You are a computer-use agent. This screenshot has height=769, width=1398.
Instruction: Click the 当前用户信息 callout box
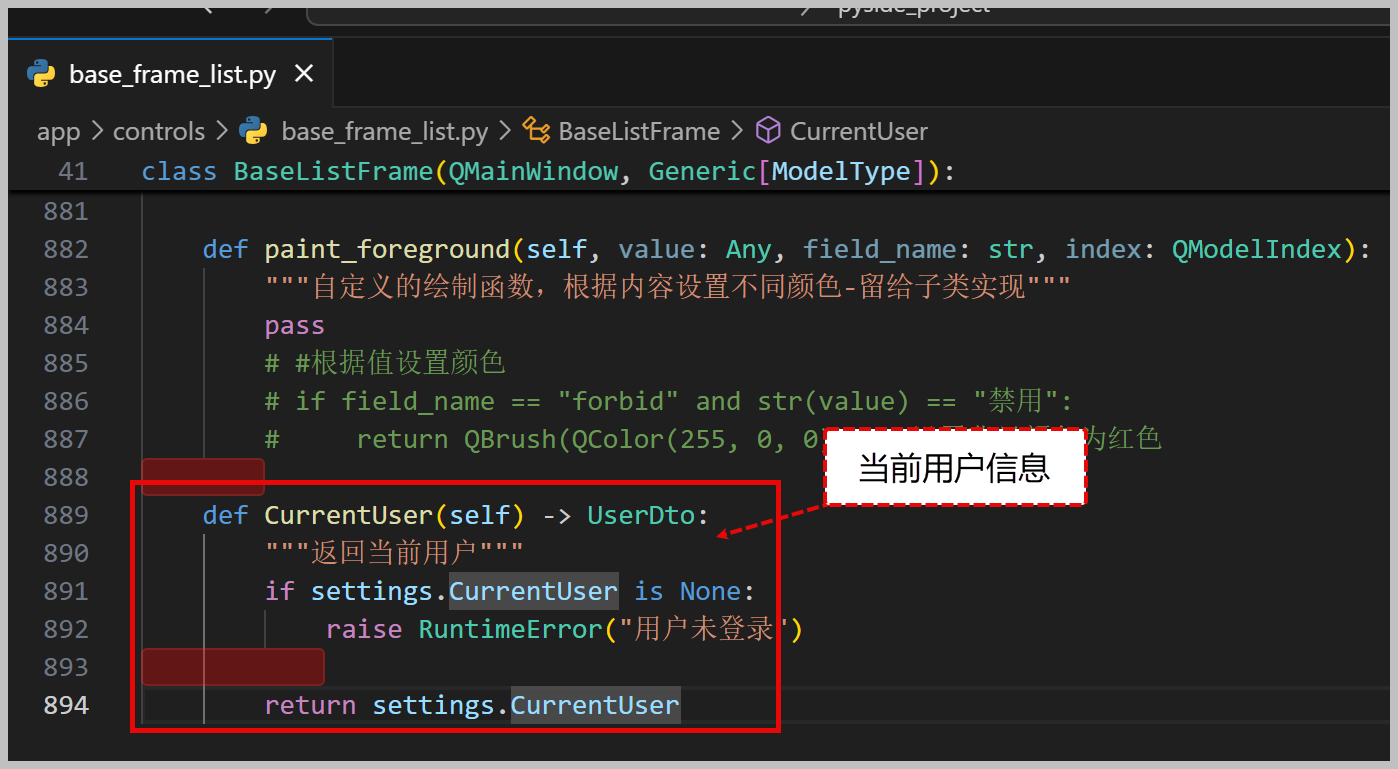click(953, 467)
